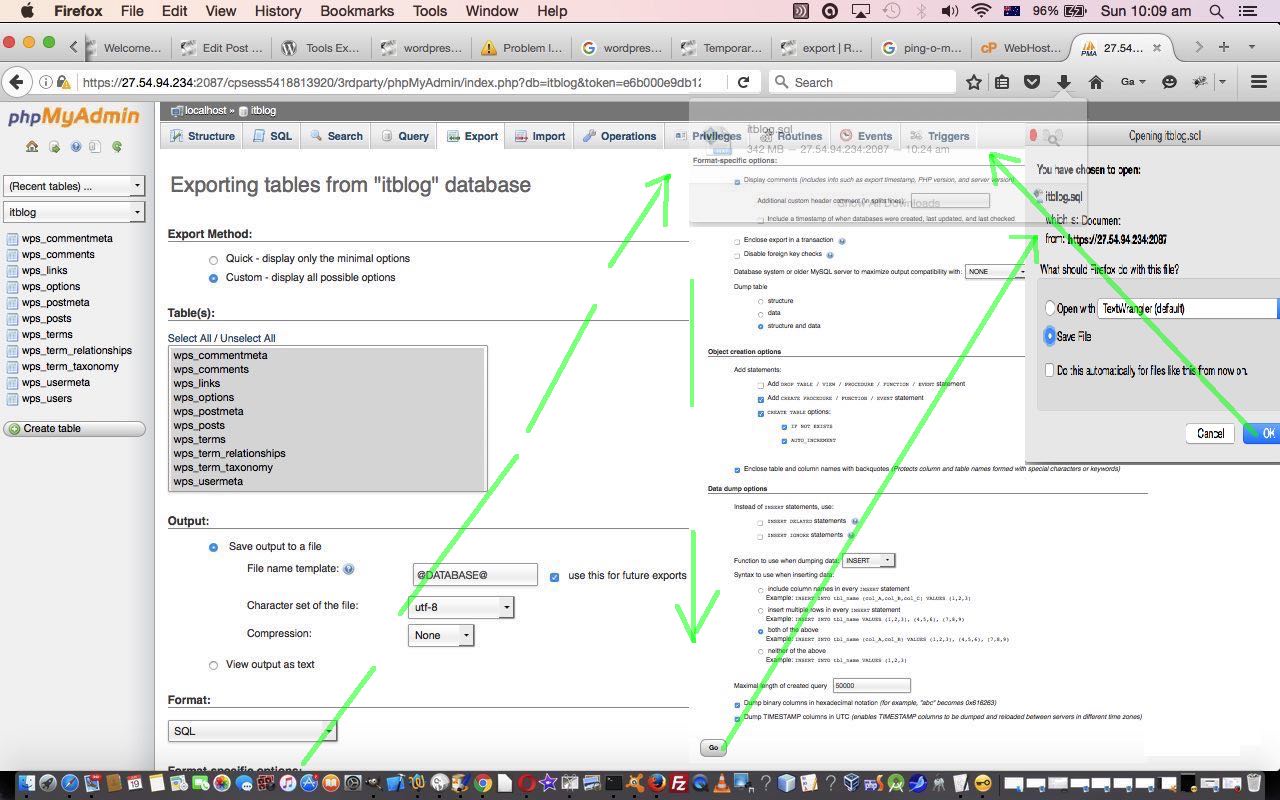The height and width of the screenshot is (800, 1280).
Task: Open the Recent tables dropdown
Action: pyautogui.click(x=75, y=186)
